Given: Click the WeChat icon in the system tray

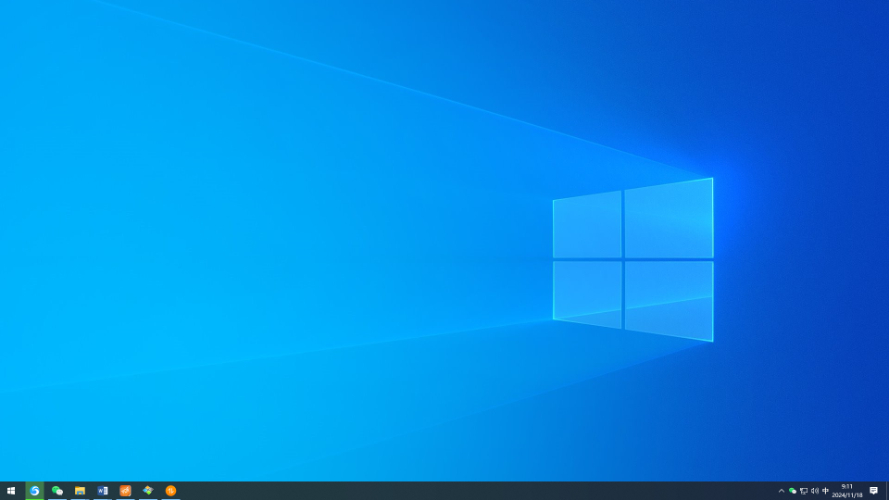Looking at the screenshot, I should 793,491.
